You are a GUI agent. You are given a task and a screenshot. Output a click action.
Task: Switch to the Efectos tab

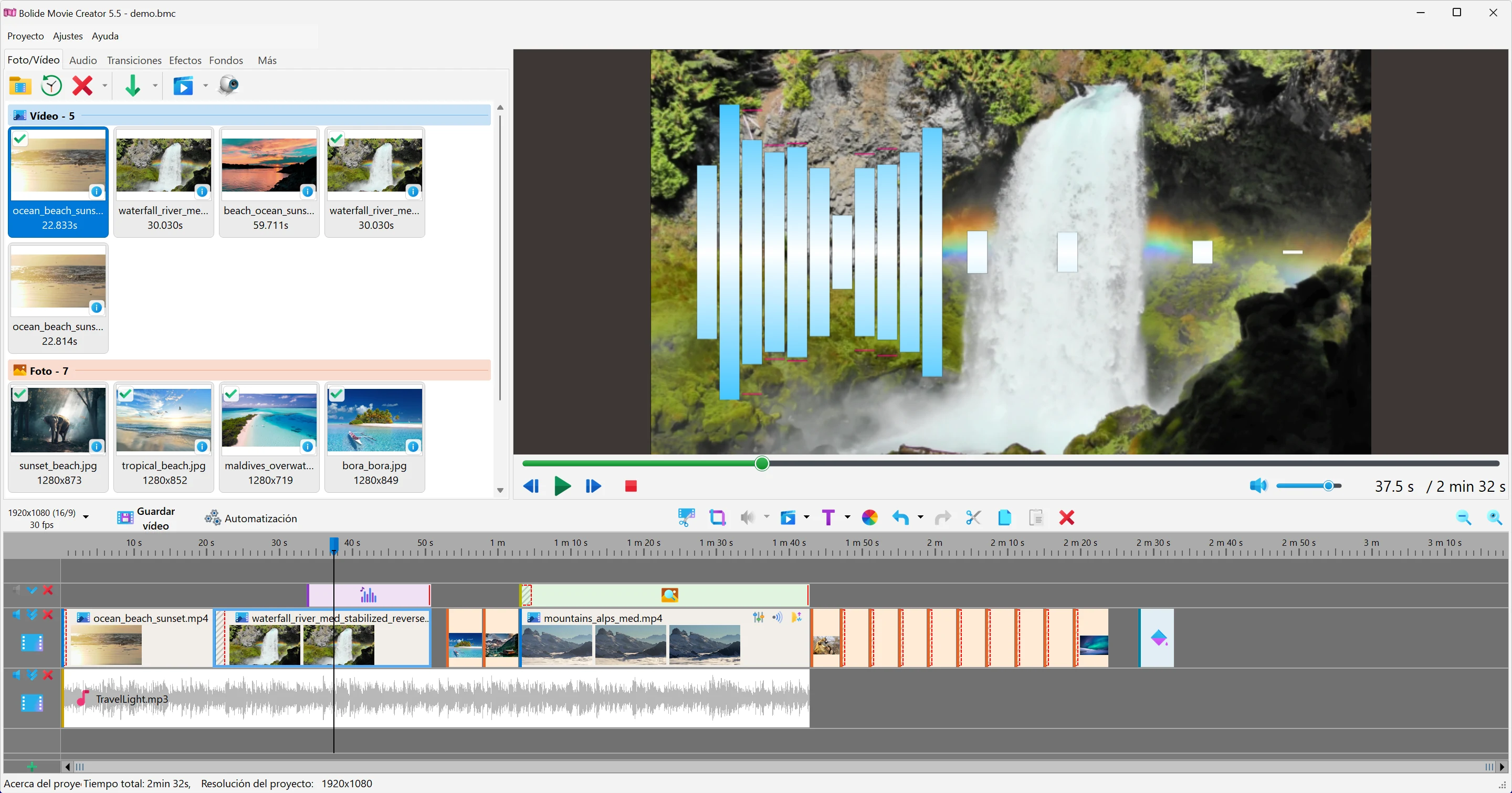coord(185,60)
